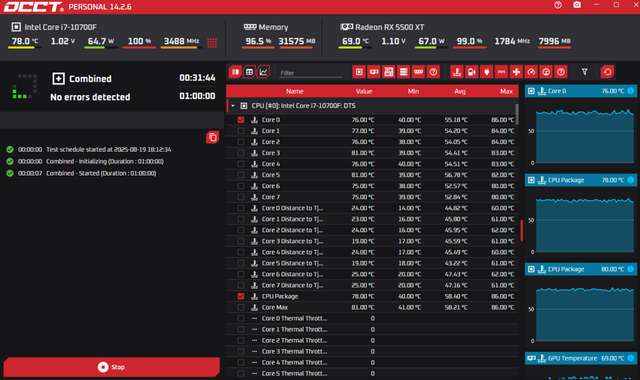
Task: Open the help question mark in title bar
Action: point(558,5)
